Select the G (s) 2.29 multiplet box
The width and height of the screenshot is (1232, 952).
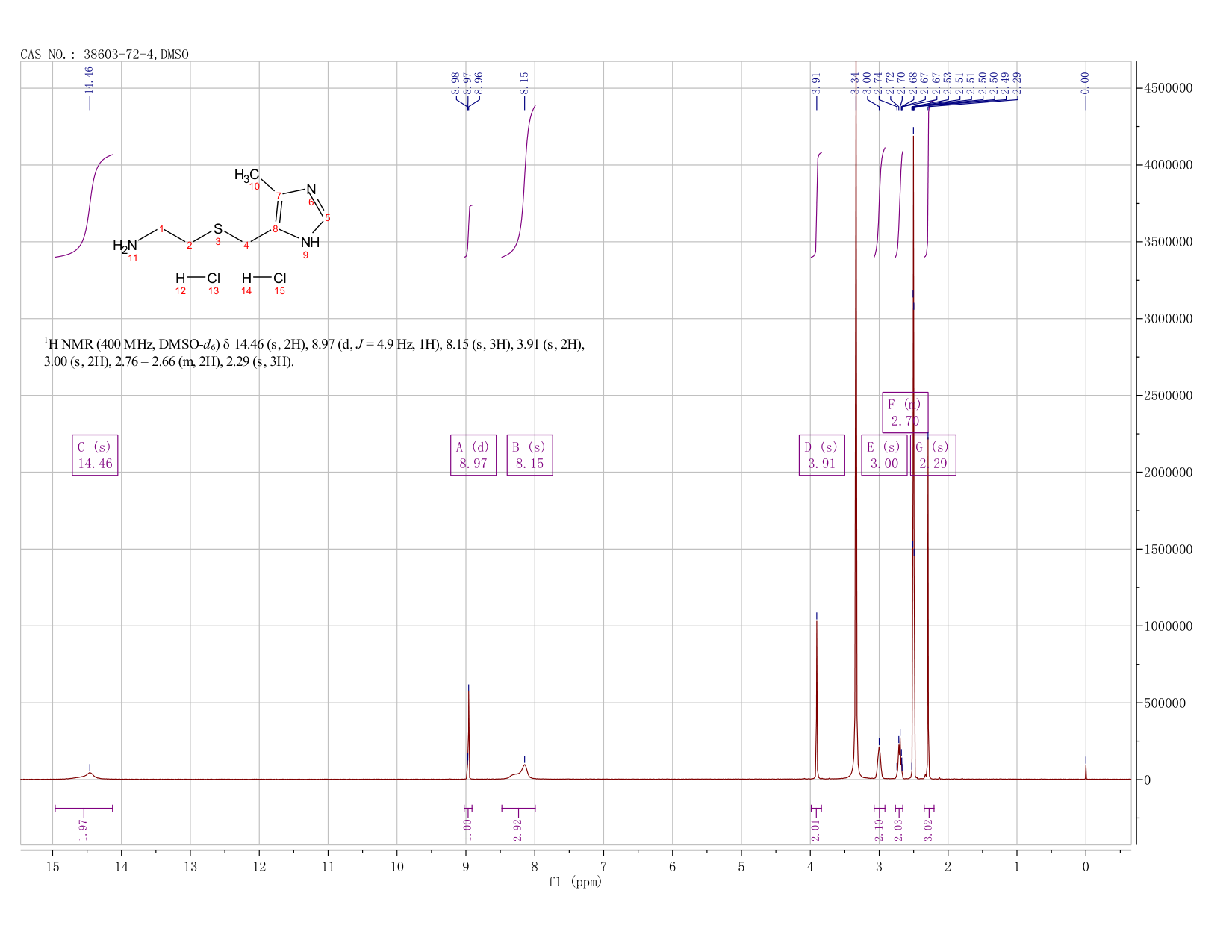pyautogui.click(x=933, y=455)
